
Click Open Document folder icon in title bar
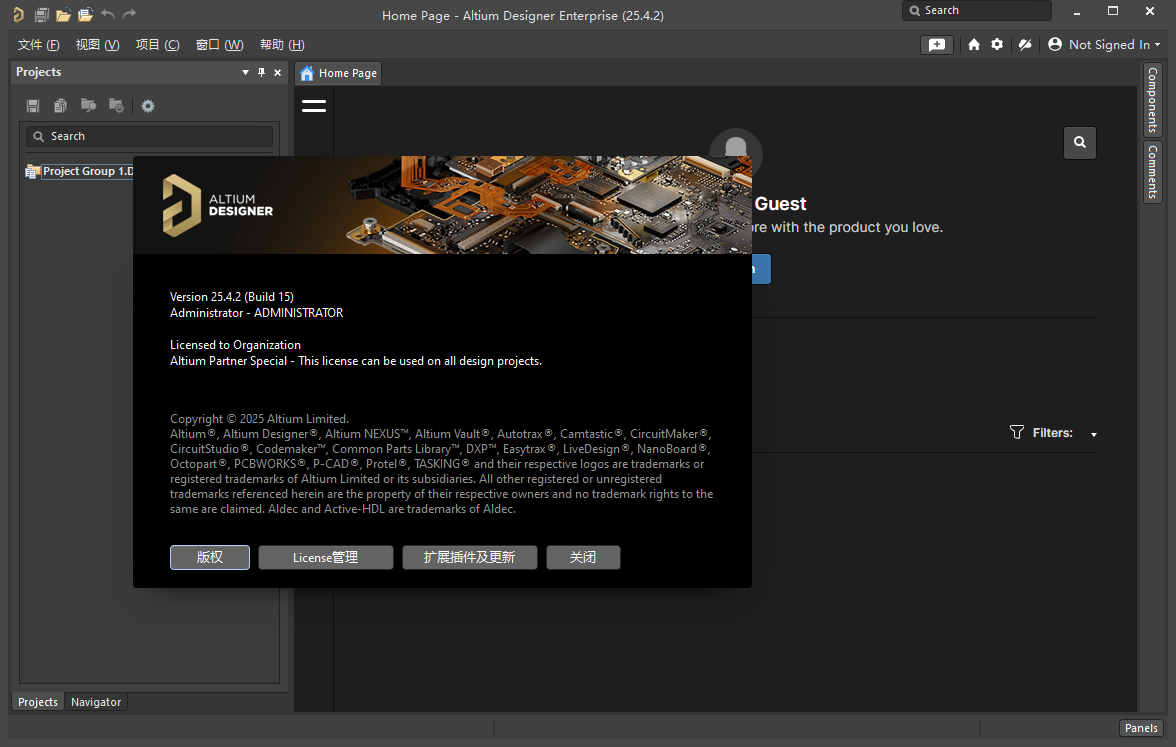click(64, 14)
